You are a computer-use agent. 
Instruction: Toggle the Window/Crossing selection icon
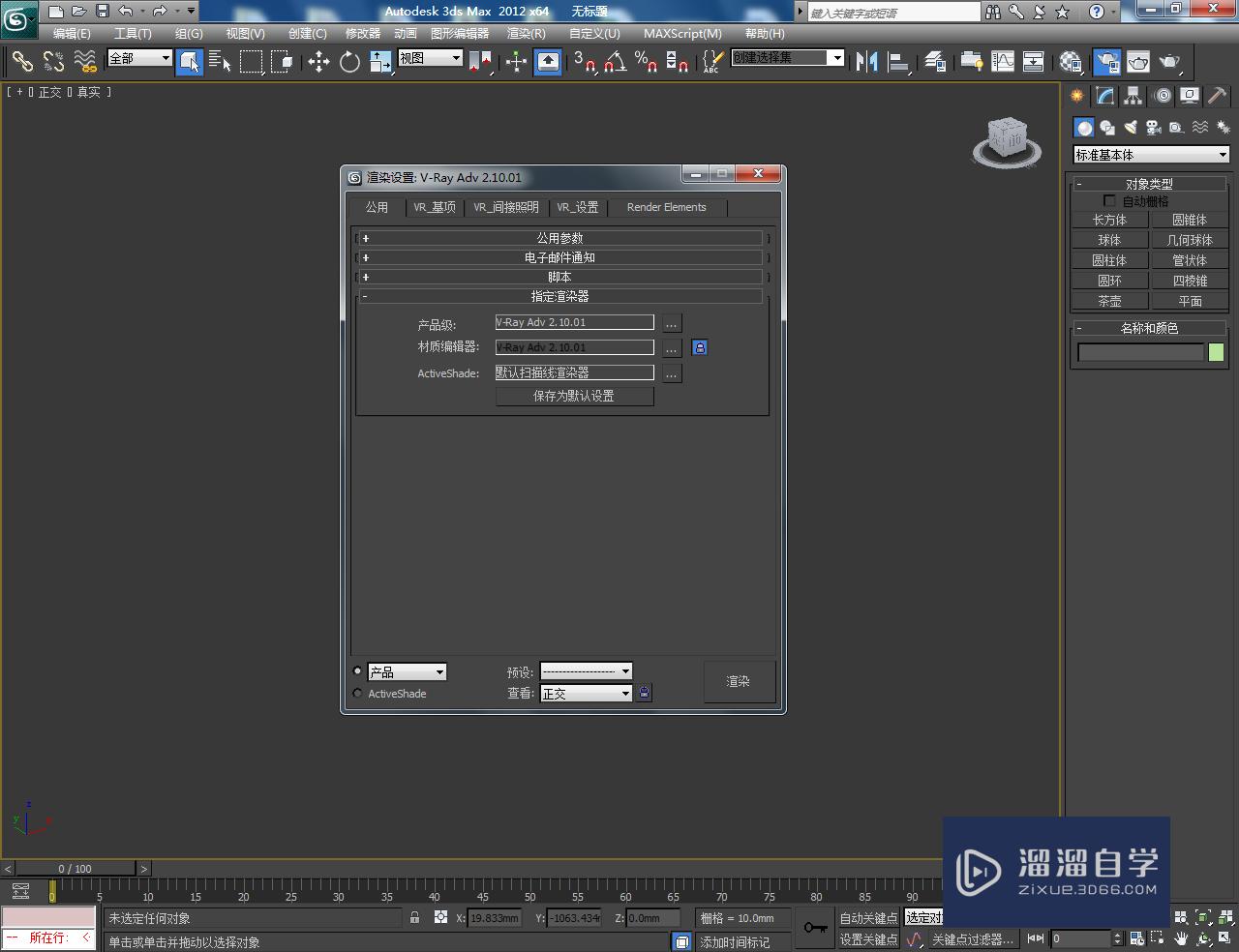coord(282,62)
